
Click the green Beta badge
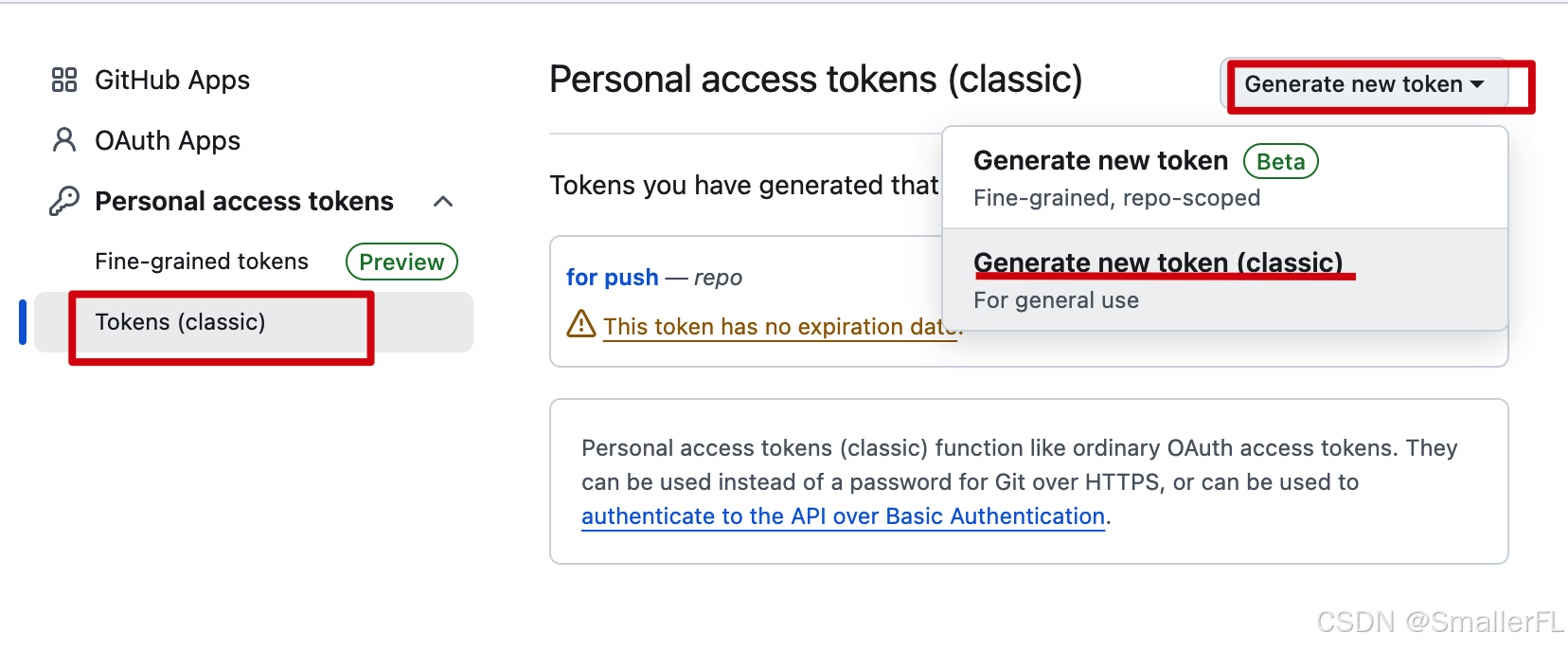click(x=1280, y=162)
